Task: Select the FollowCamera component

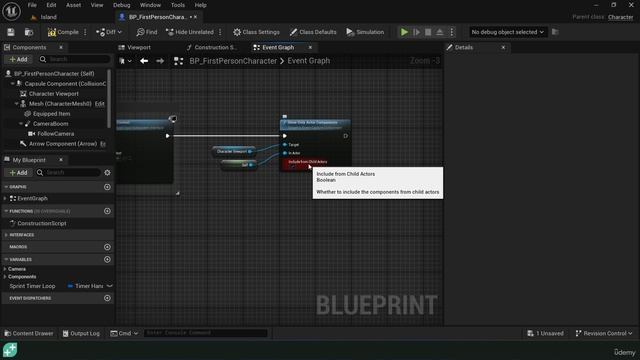Action: click(56, 133)
